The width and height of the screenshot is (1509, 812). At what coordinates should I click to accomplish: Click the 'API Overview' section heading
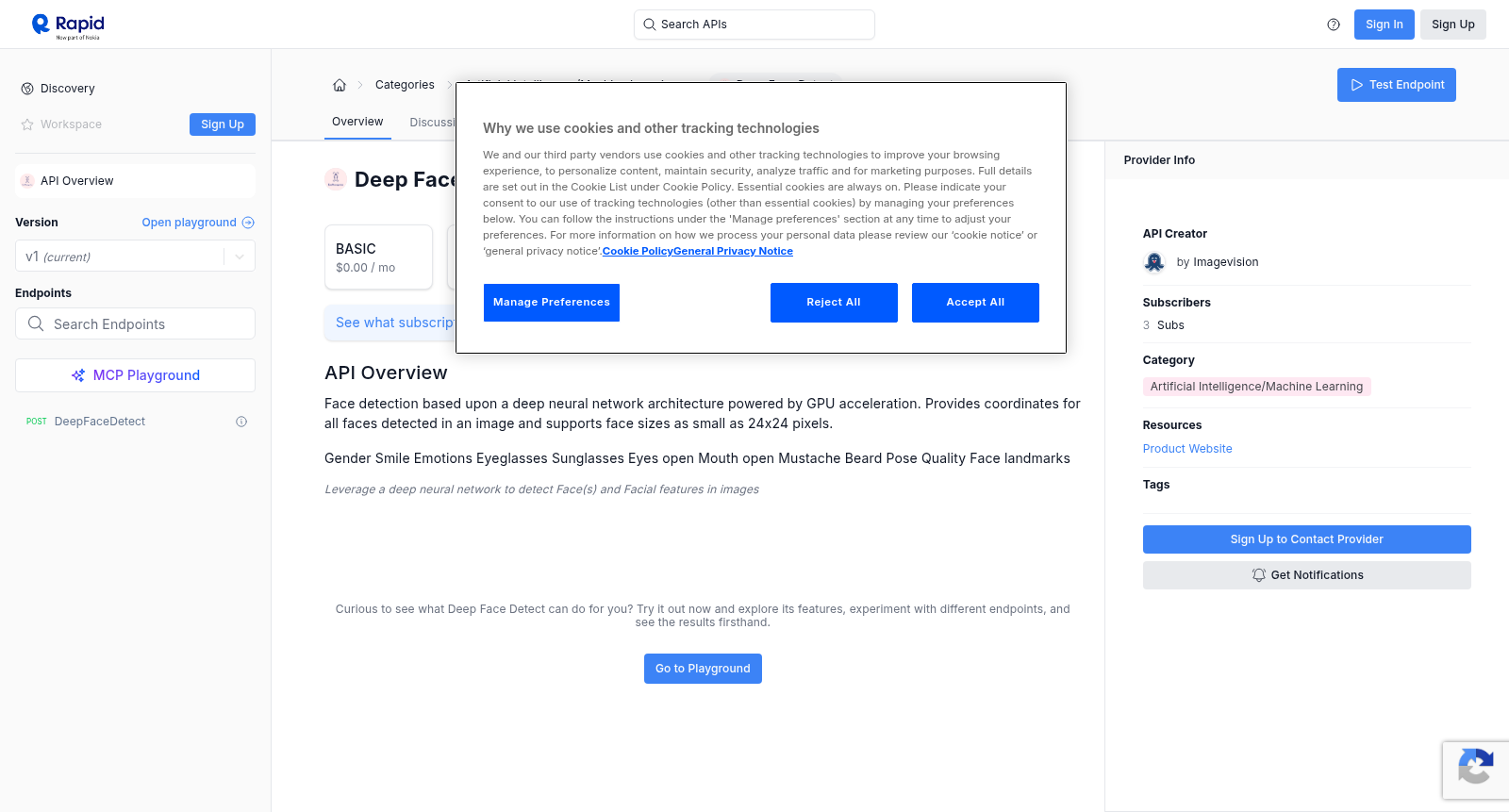386,373
